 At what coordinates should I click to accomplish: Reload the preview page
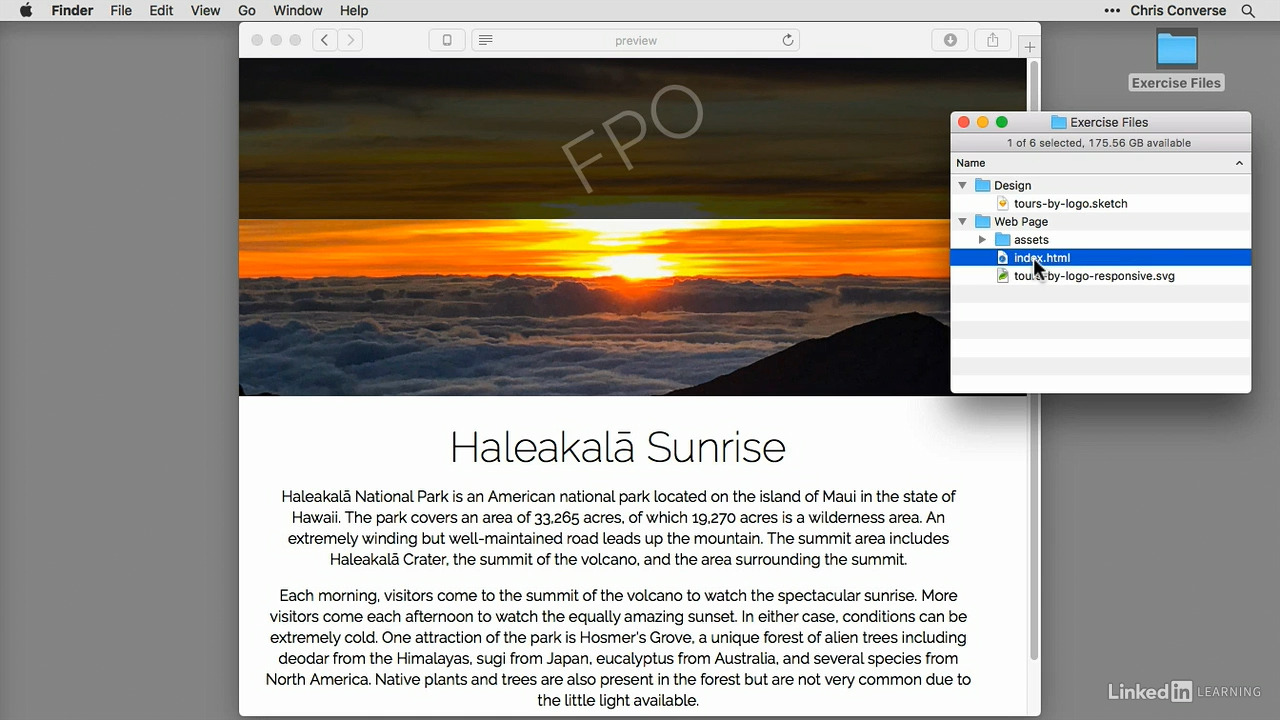click(788, 40)
